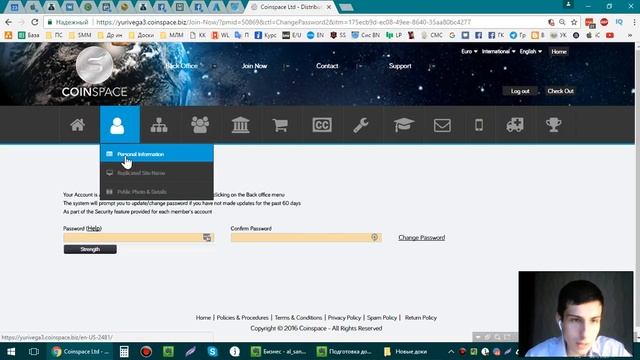The image size is (640, 360).
Task: Open Calculator from the taskbar
Action: pyautogui.click(x=124, y=351)
